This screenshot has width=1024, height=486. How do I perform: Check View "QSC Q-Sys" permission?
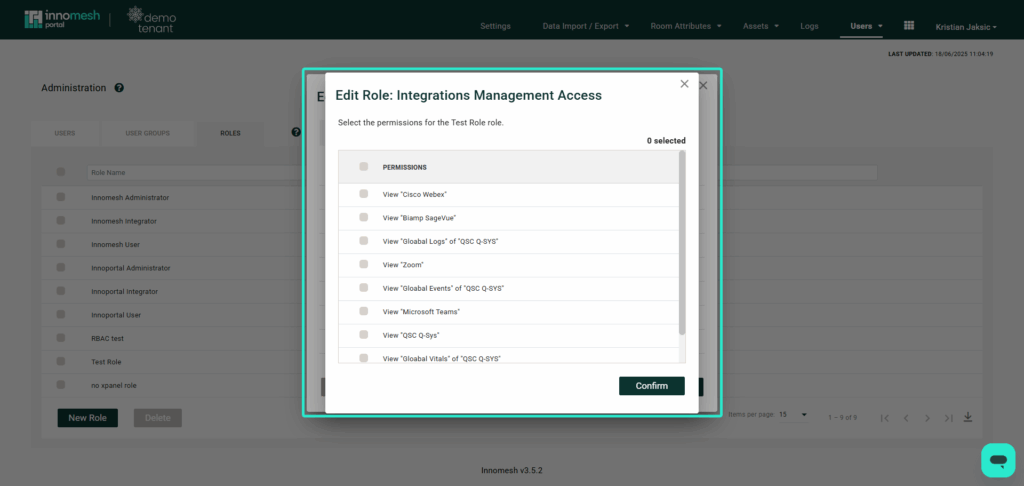coord(364,334)
